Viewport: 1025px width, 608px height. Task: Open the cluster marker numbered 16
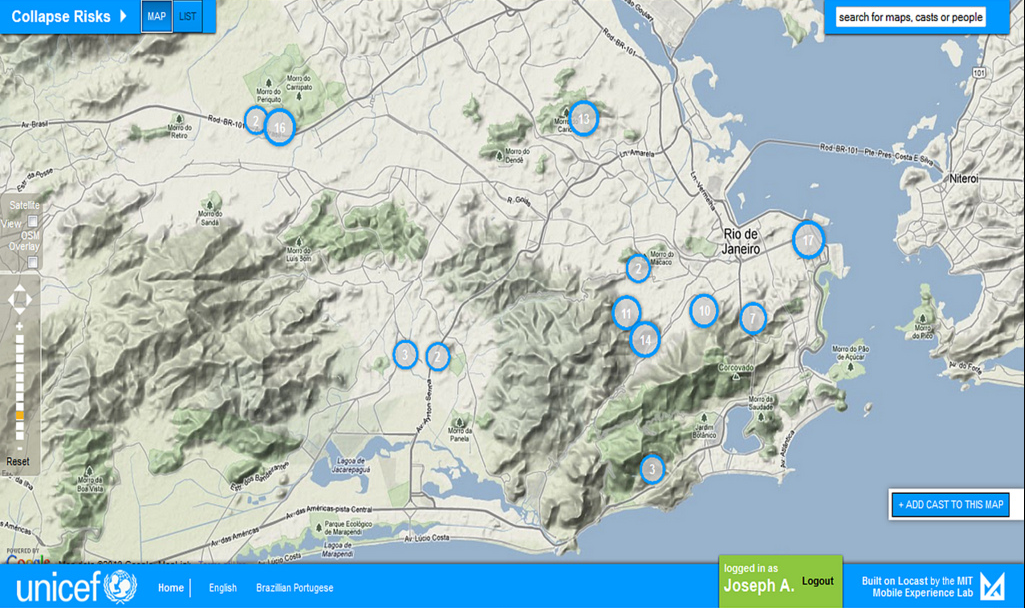click(x=280, y=128)
